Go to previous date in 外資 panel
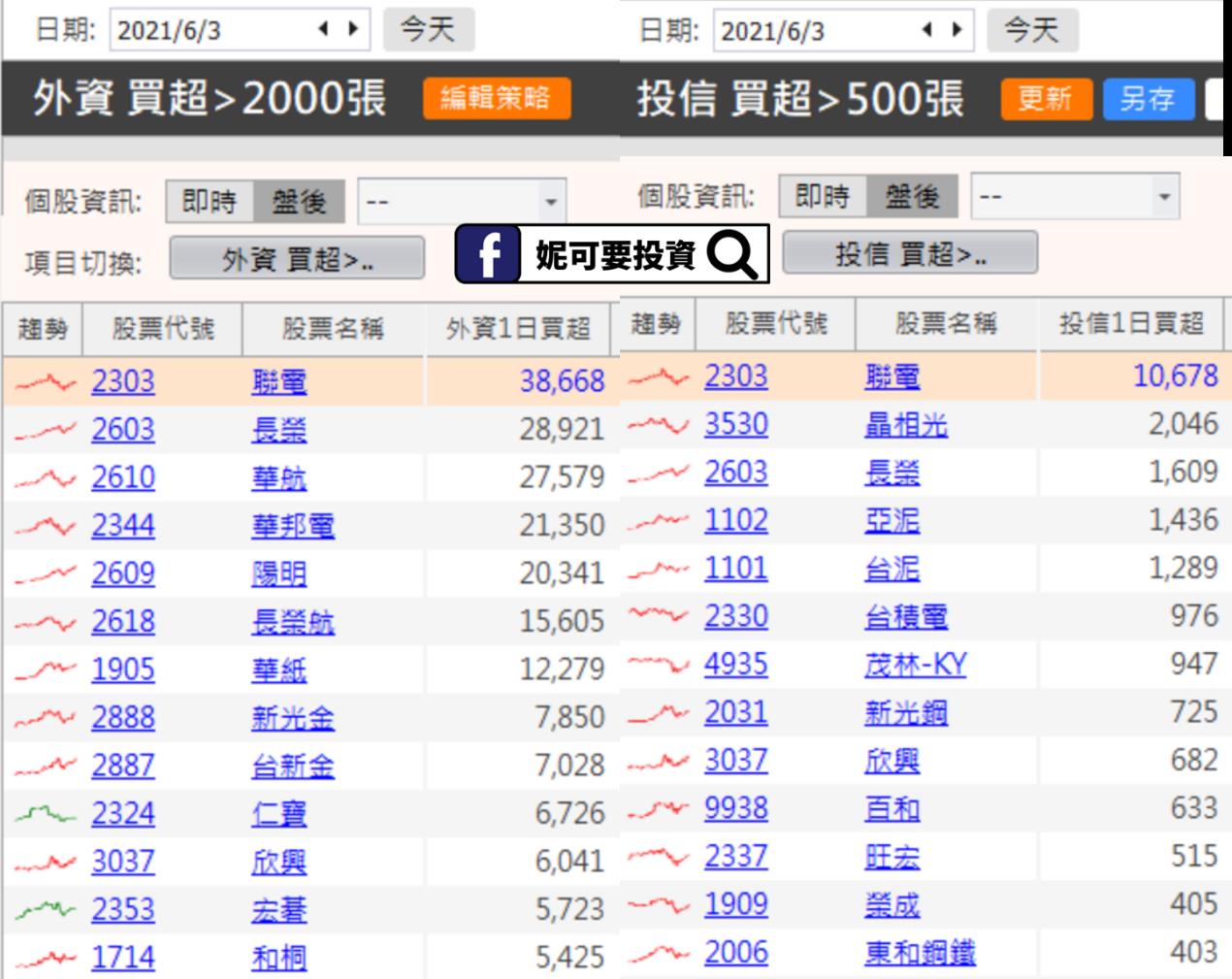Screen dimensions: 1232x979 coord(324,29)
